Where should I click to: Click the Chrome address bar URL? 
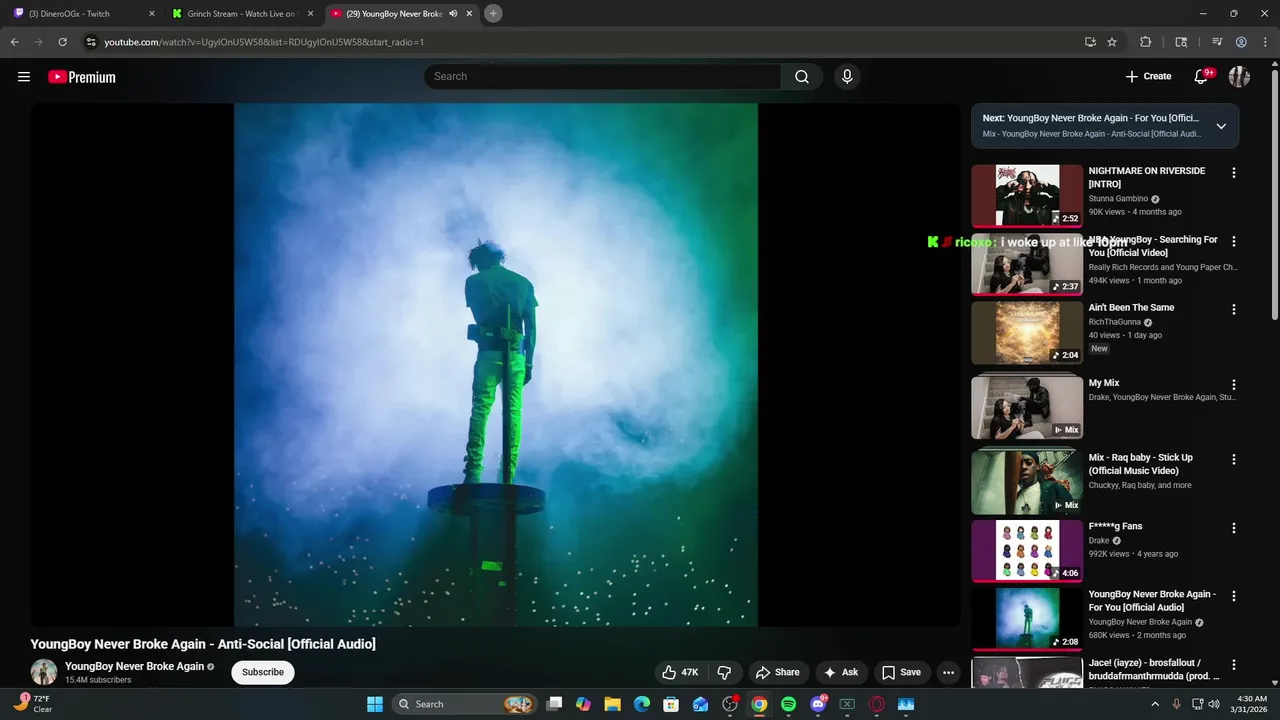coord(264,42)
